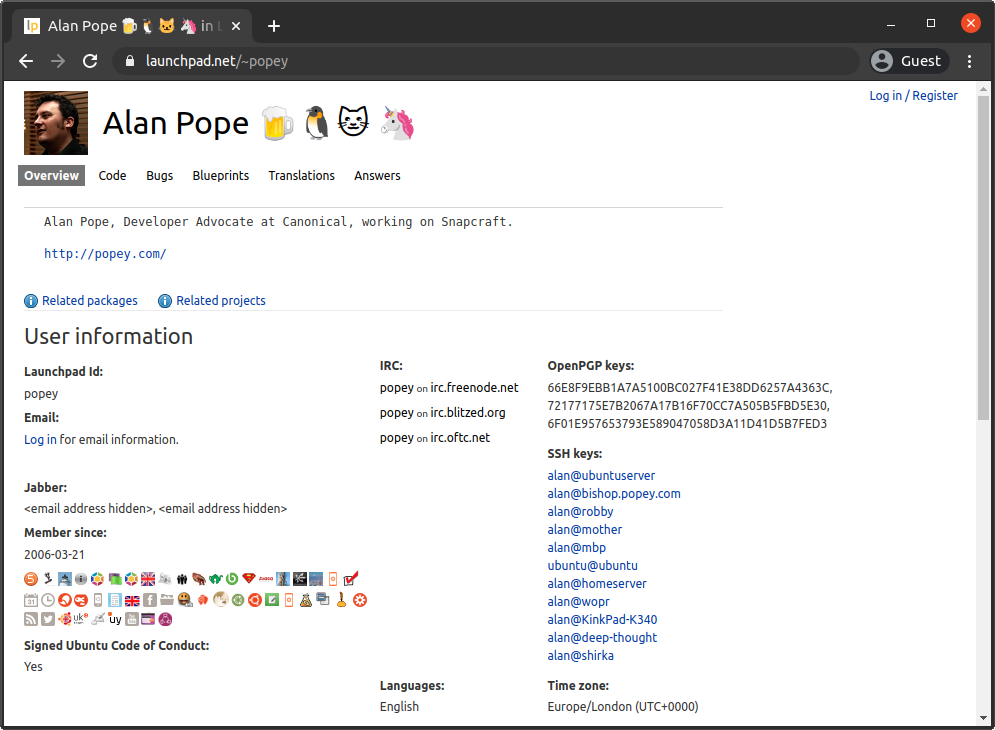Click the orange number 5 team badge
This screenshot has width=995, height=730.
click(31, 579)
